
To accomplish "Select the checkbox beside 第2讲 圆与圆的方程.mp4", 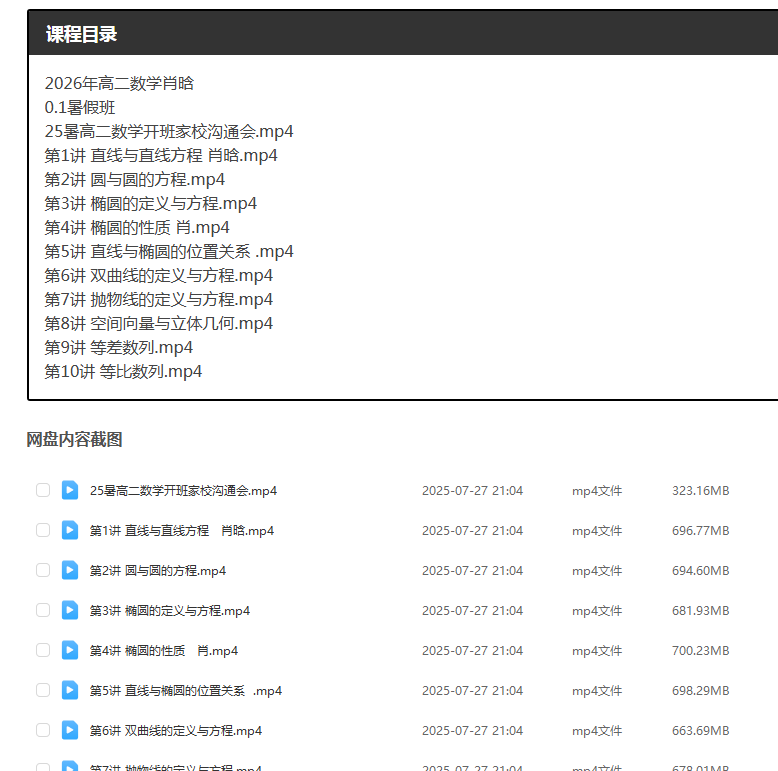I will [43, 570].
